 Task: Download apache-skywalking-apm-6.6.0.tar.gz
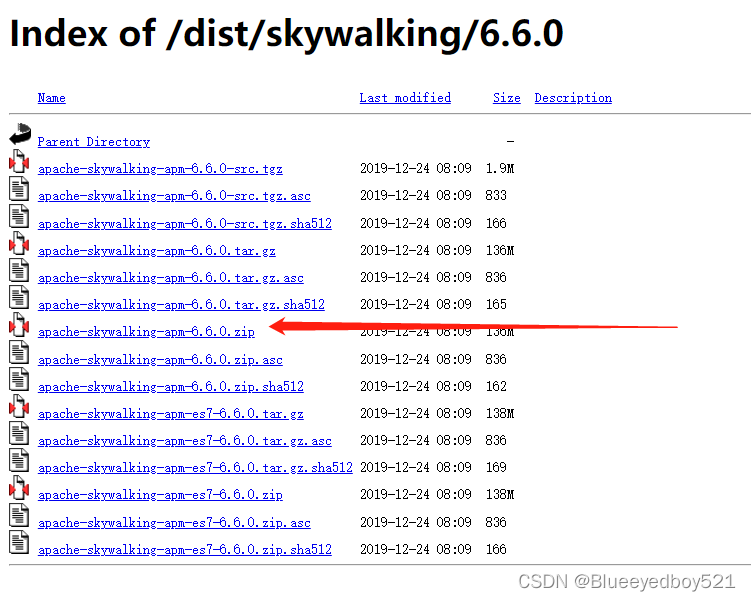pyautogui.click(x=157, y=251)
